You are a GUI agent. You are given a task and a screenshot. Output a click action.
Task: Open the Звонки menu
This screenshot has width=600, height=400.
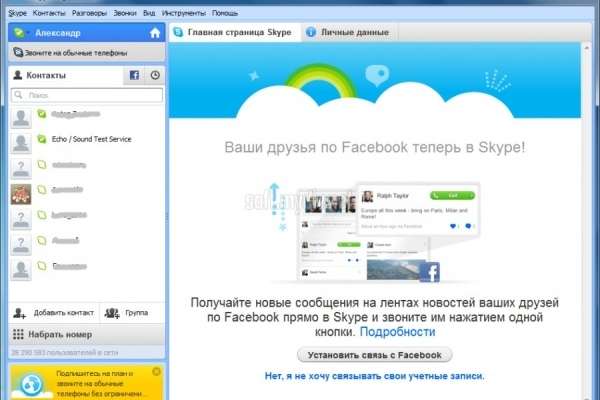(125, 13)
